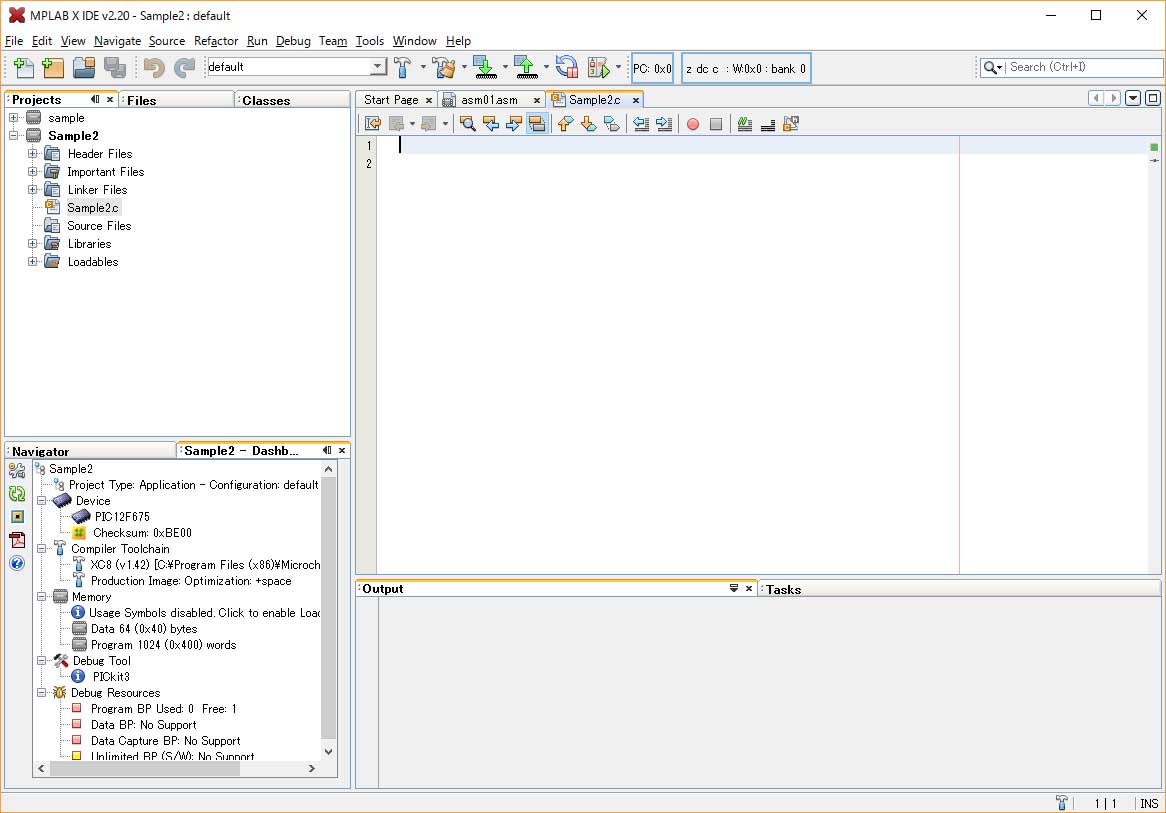
Task: Open dropdown arrow next to Read Device
Action: tap(546, 67)
